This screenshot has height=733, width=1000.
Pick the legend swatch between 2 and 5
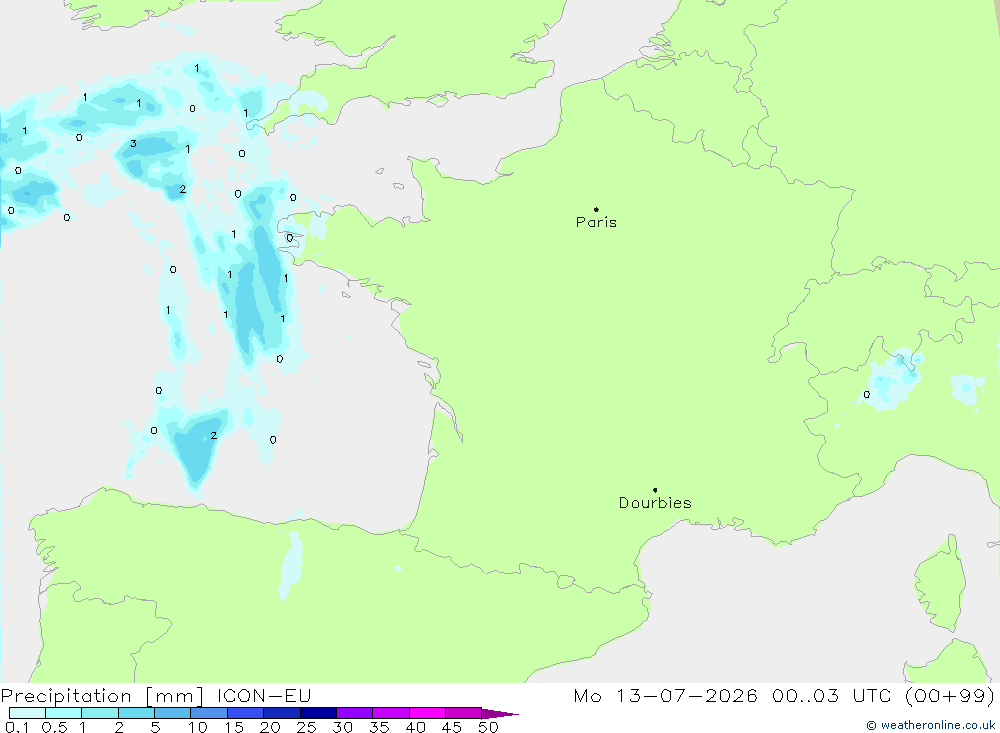[136, 713]
